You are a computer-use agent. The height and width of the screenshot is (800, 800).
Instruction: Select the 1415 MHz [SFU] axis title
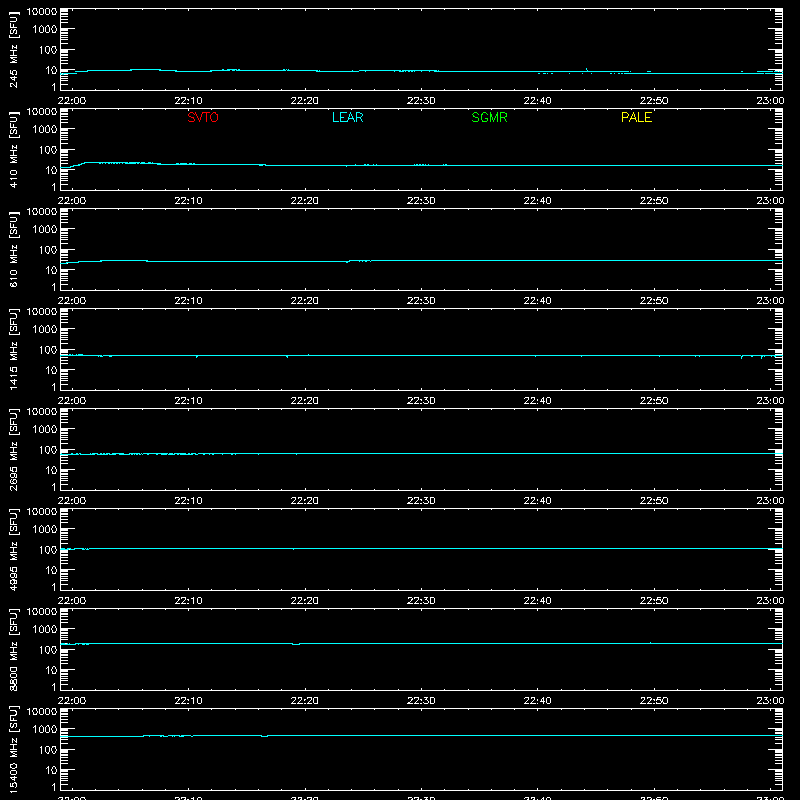coord(13,349)
